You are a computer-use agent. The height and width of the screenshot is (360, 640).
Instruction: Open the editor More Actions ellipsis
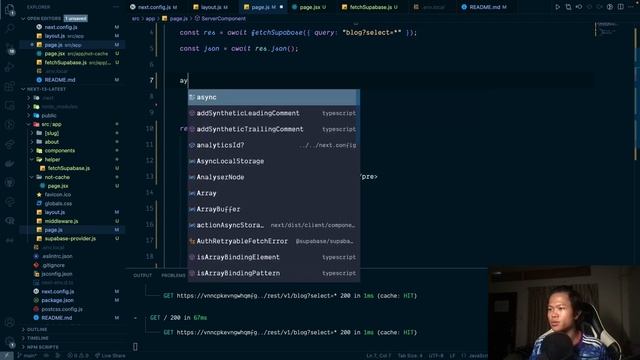631,7
